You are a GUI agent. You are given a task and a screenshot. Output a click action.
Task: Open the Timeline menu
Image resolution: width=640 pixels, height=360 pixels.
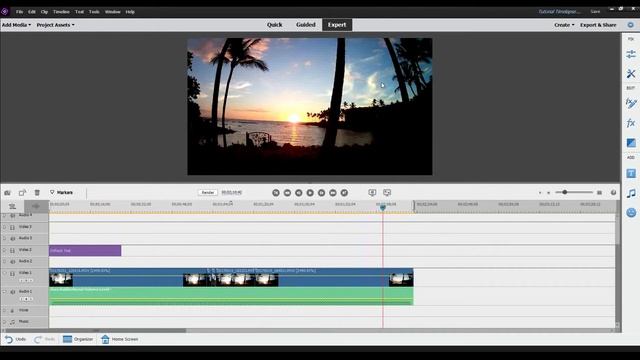click(x=61, y=12)
